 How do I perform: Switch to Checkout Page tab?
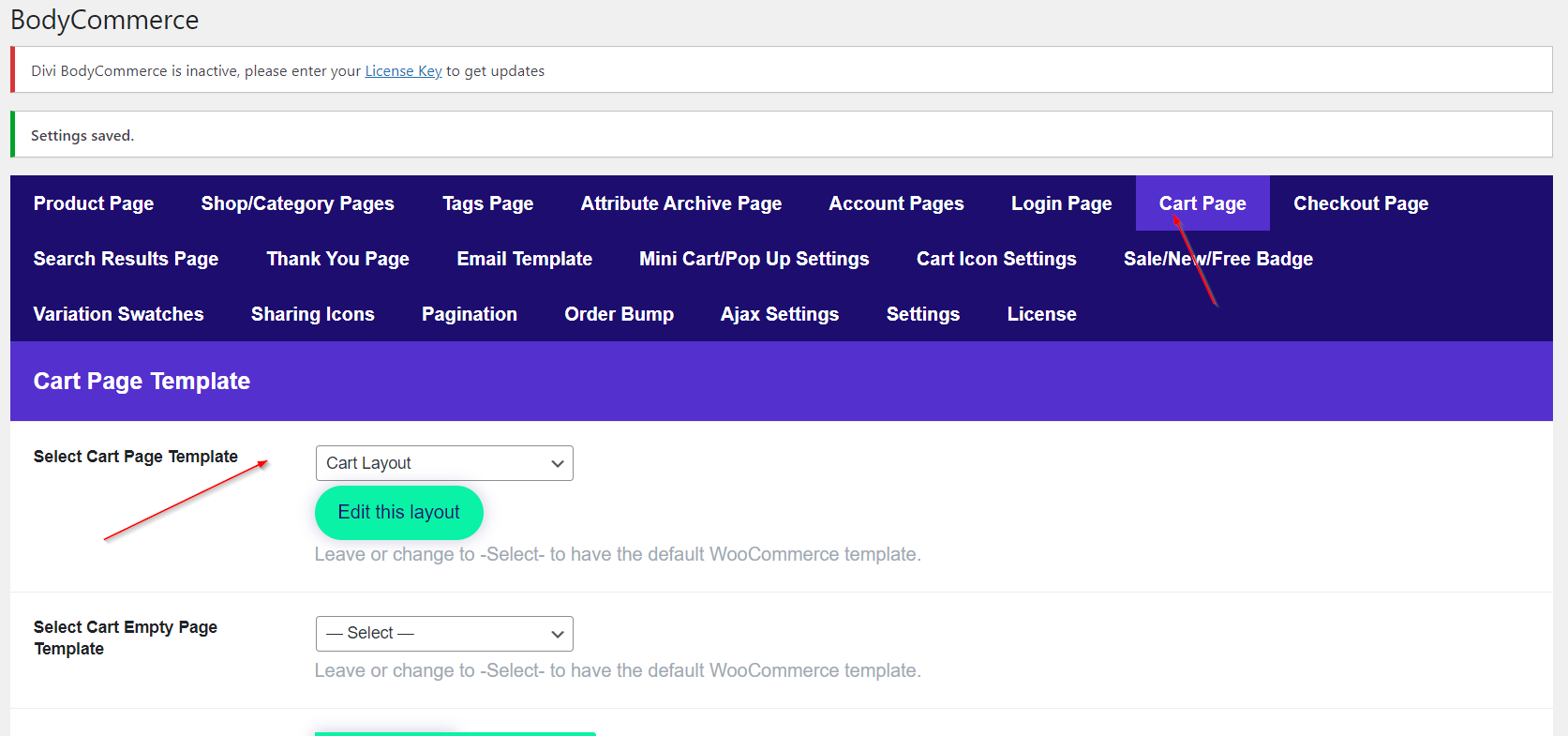click(x=1360, y=203)
